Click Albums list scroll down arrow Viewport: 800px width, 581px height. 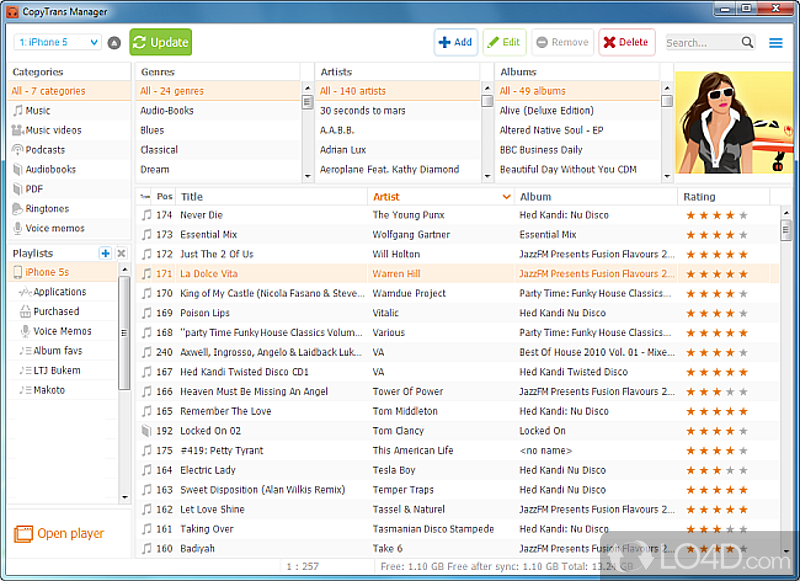667,176
